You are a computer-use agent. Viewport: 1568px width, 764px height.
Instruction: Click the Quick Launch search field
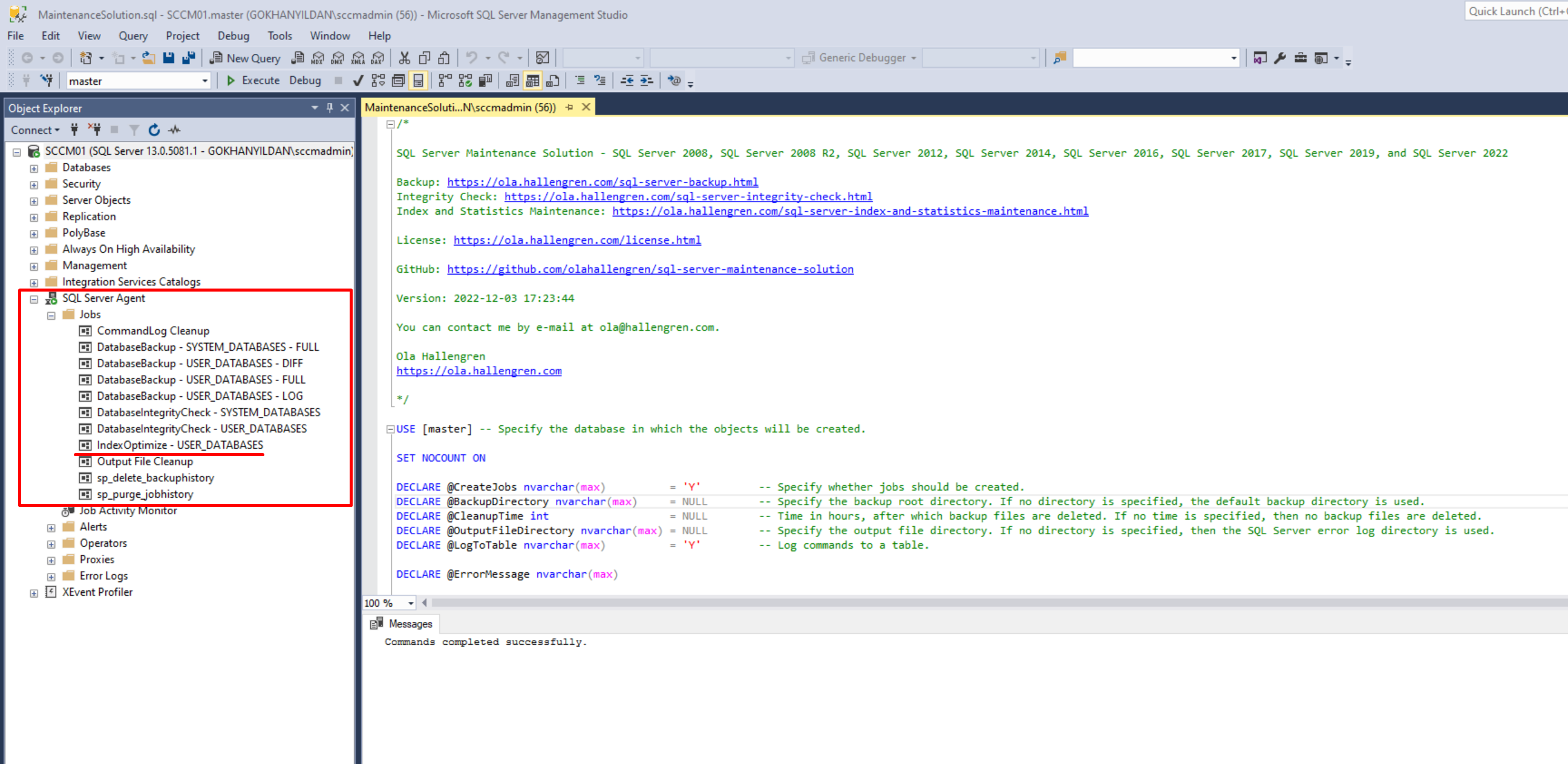click(1515, 11)
